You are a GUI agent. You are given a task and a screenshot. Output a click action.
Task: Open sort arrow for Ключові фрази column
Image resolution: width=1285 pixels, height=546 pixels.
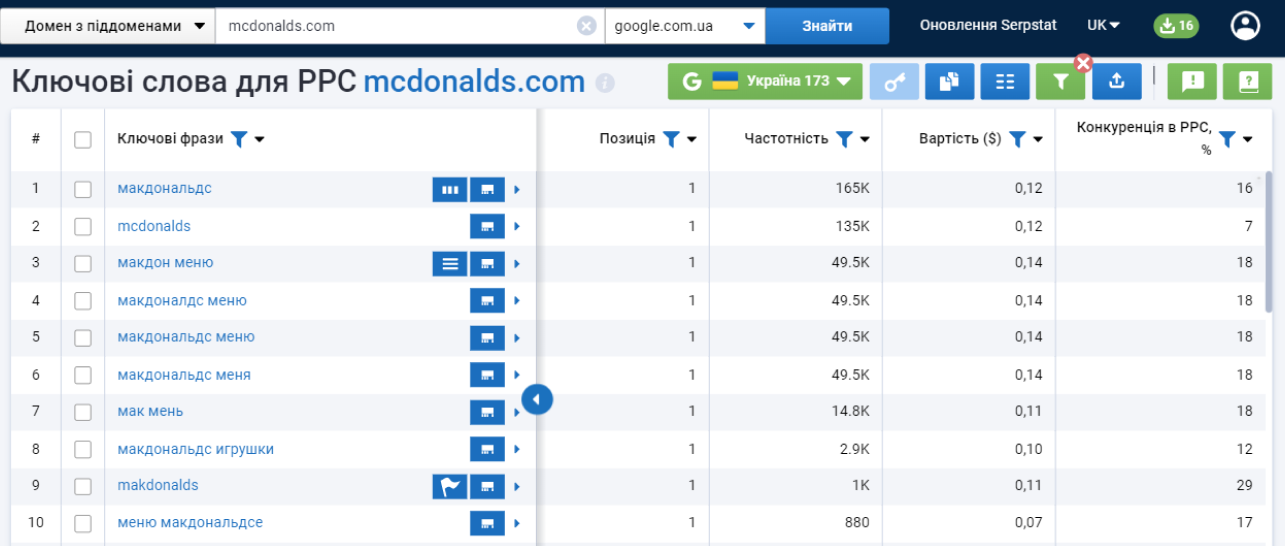tap(260, 140)
